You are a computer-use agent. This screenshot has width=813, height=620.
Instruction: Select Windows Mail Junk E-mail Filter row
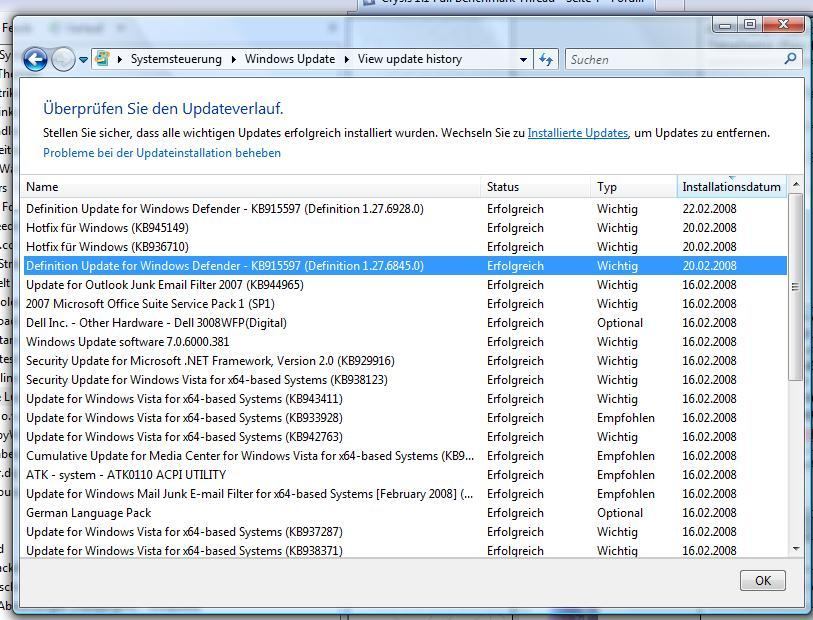pyautogui.click(x=405, y=494)
